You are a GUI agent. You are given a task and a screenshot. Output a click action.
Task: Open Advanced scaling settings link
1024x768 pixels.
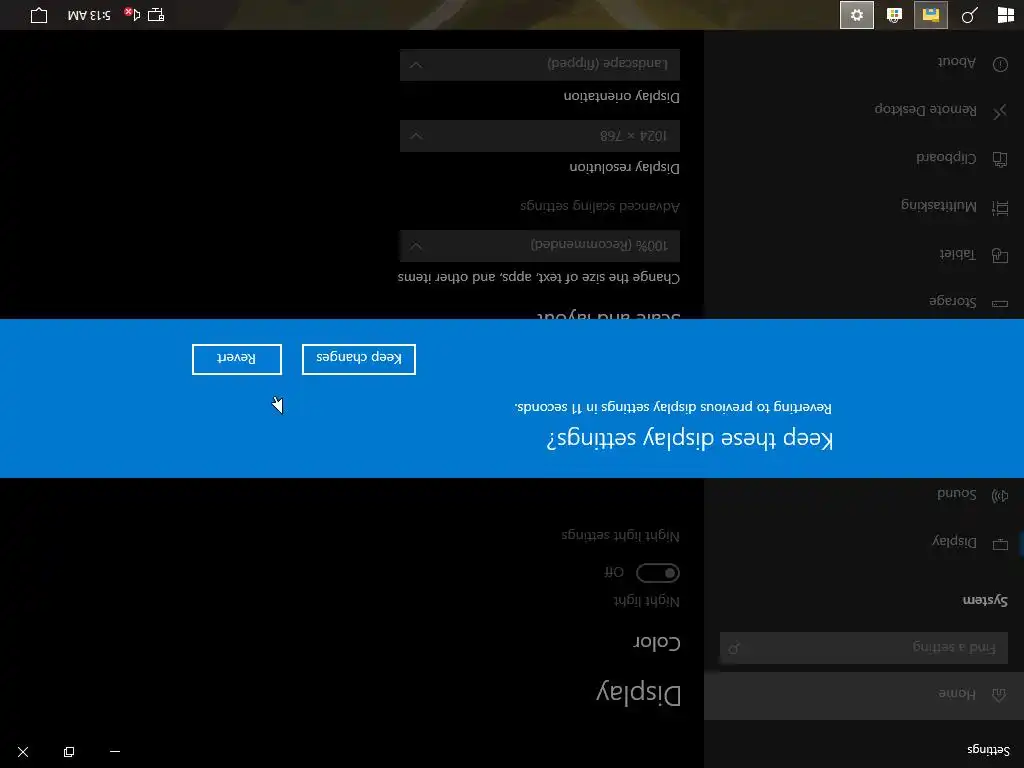600,206
